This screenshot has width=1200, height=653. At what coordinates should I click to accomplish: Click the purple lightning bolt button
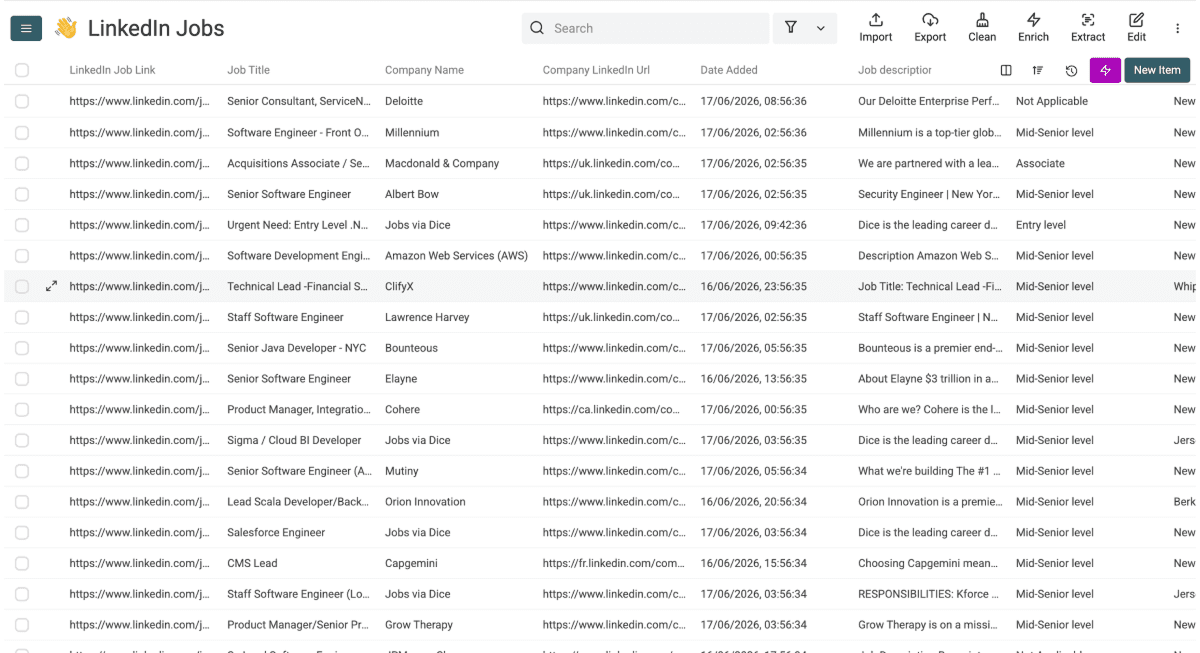point(1105,70)
